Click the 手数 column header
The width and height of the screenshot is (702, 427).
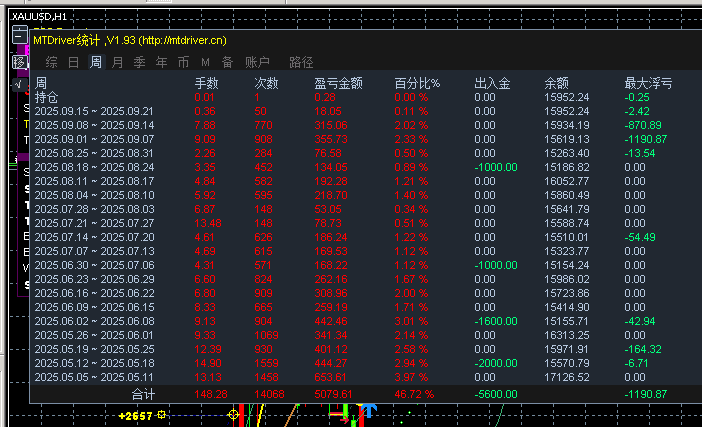pyautogui.click(x=206, y=83)
